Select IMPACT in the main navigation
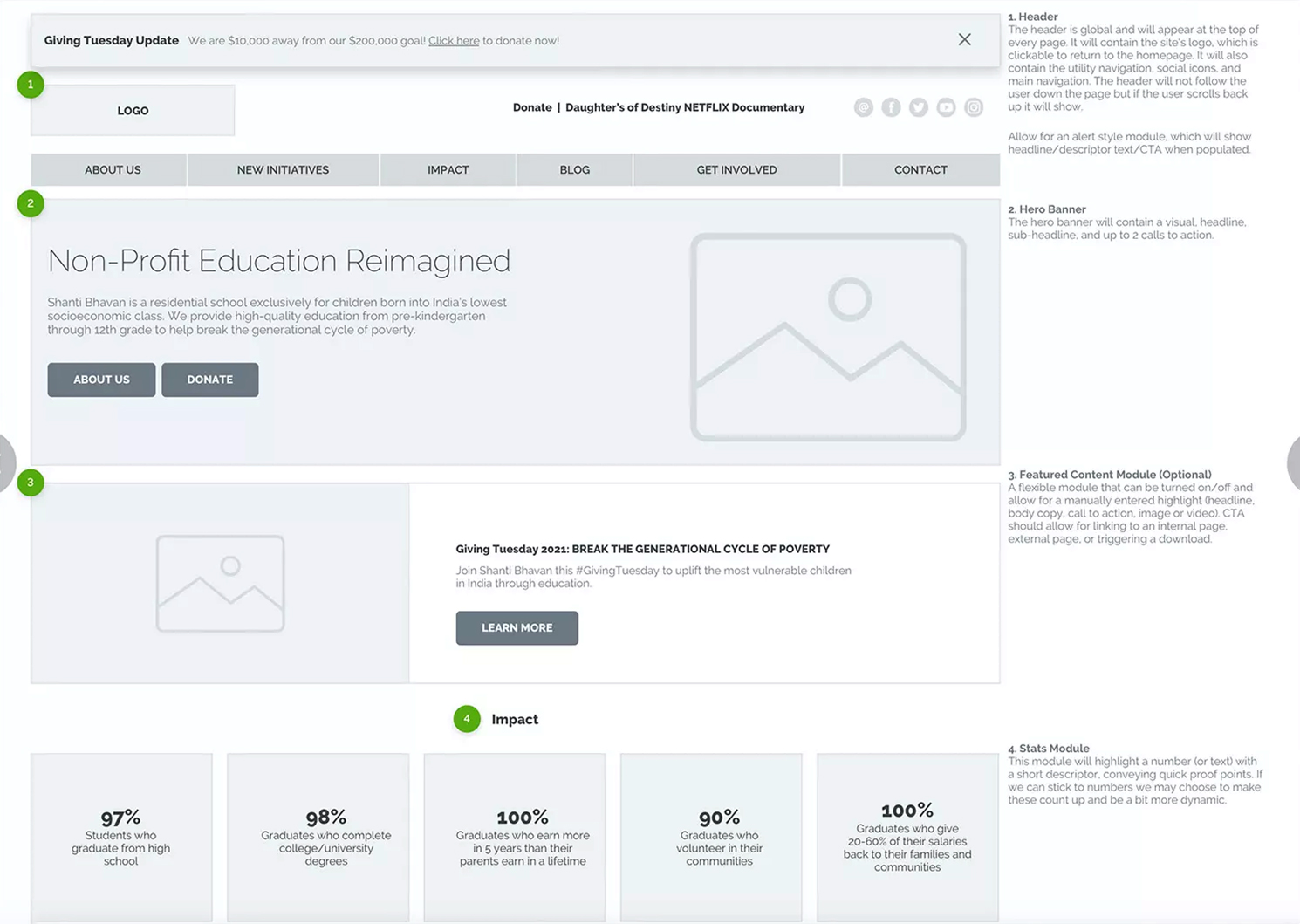Screen dimensions: 1300x924 point(448,170)
